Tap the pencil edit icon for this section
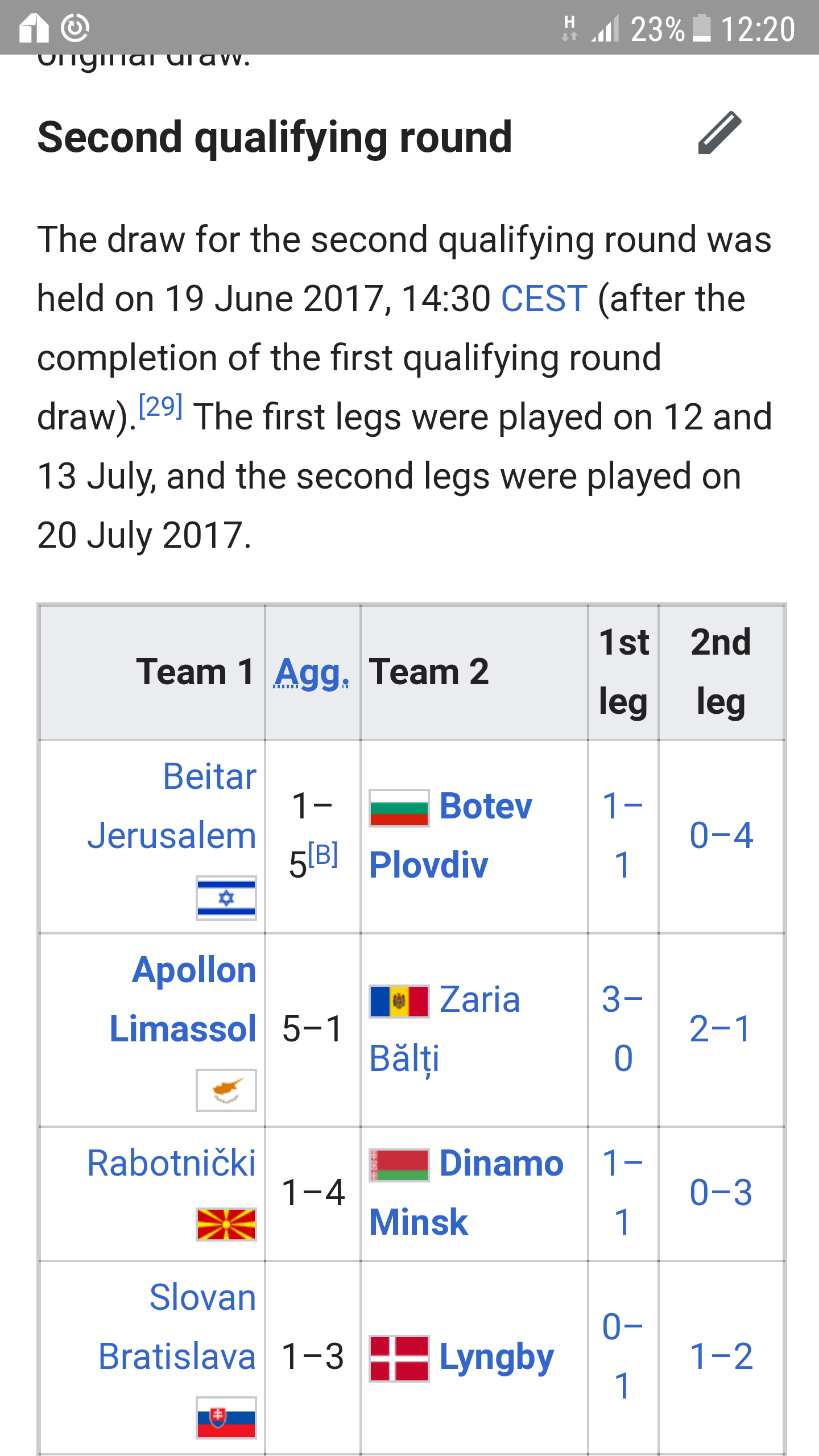This screenshot has width=819, height=1456. click(719, 133)
